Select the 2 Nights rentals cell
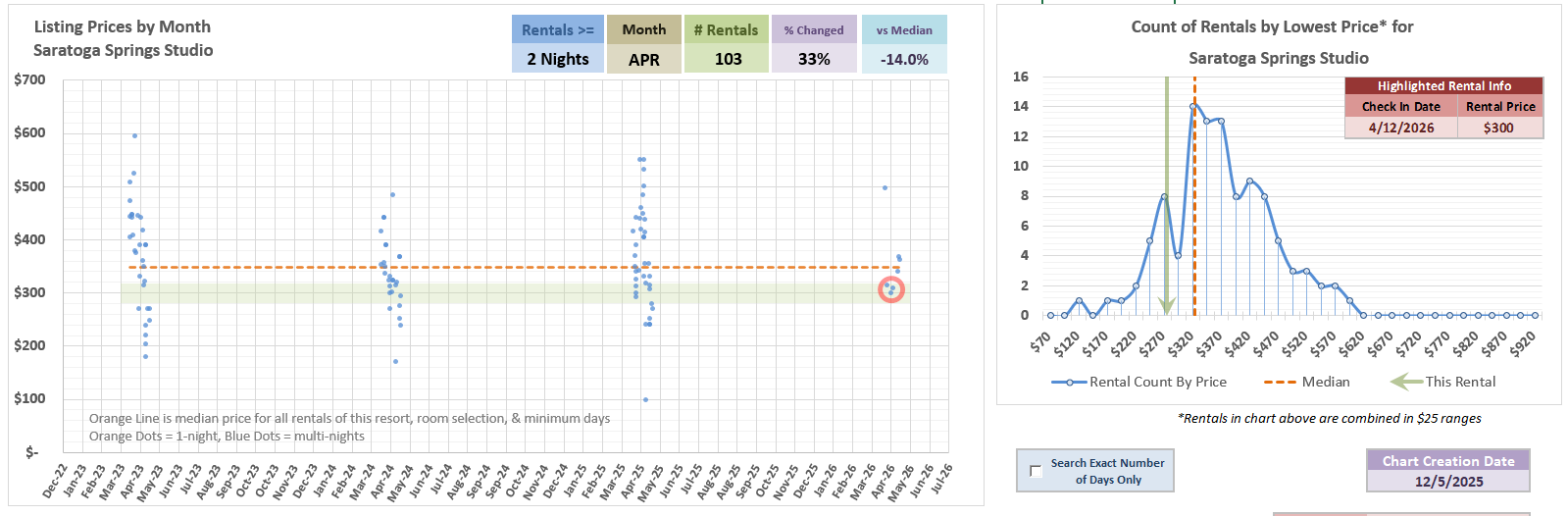 tap(557, 59)
